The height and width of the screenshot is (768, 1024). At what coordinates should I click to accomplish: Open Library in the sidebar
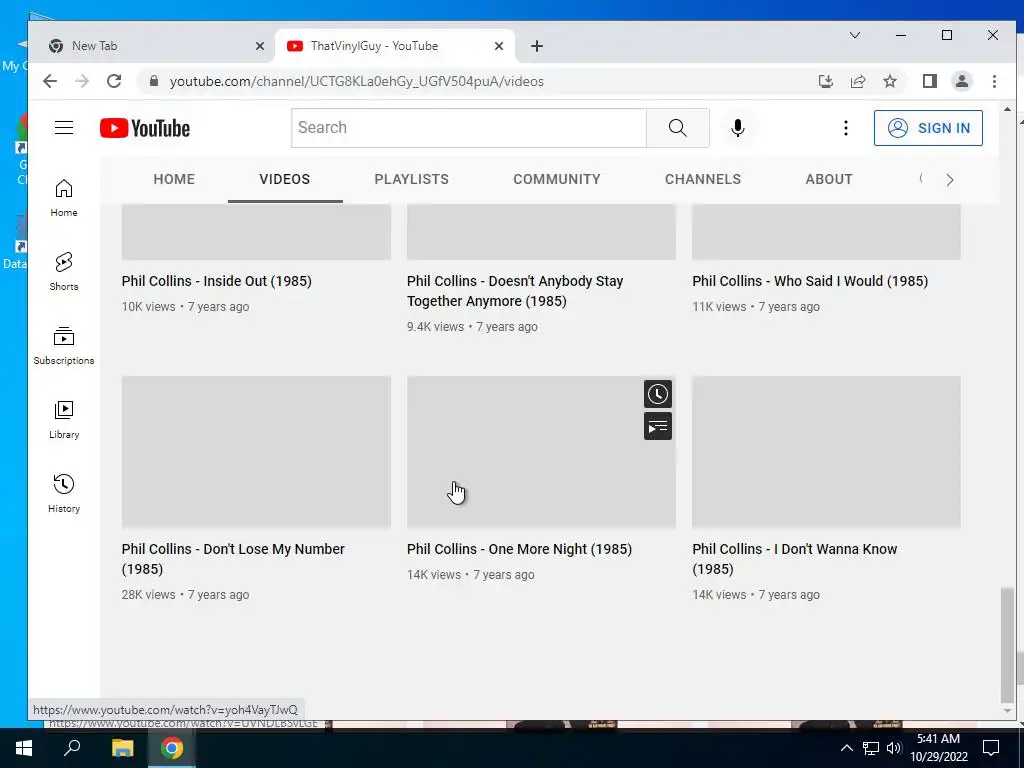point(63,419)
